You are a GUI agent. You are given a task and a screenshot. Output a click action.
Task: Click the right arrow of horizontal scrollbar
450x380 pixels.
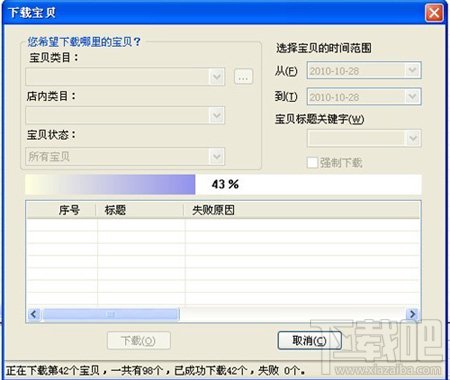click(x=412, y=314)
